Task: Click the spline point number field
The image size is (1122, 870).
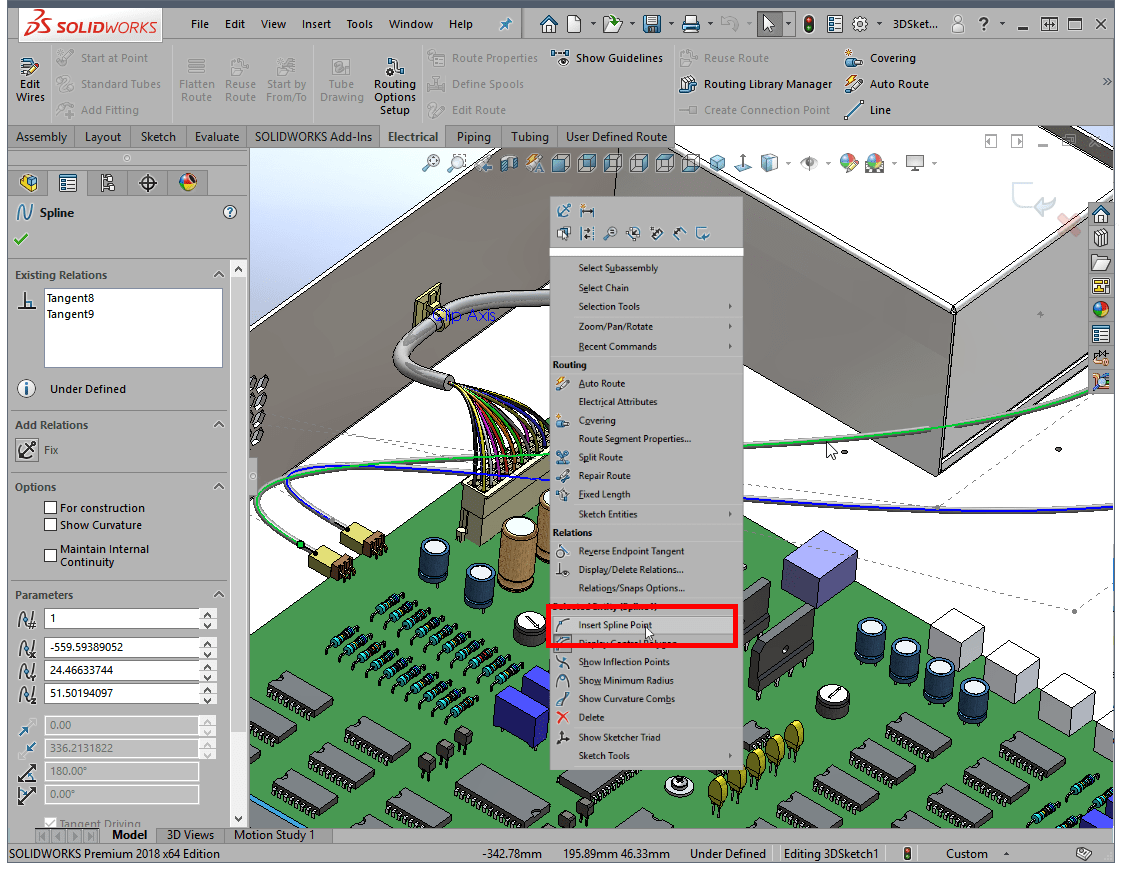Action: coord(122,618)
